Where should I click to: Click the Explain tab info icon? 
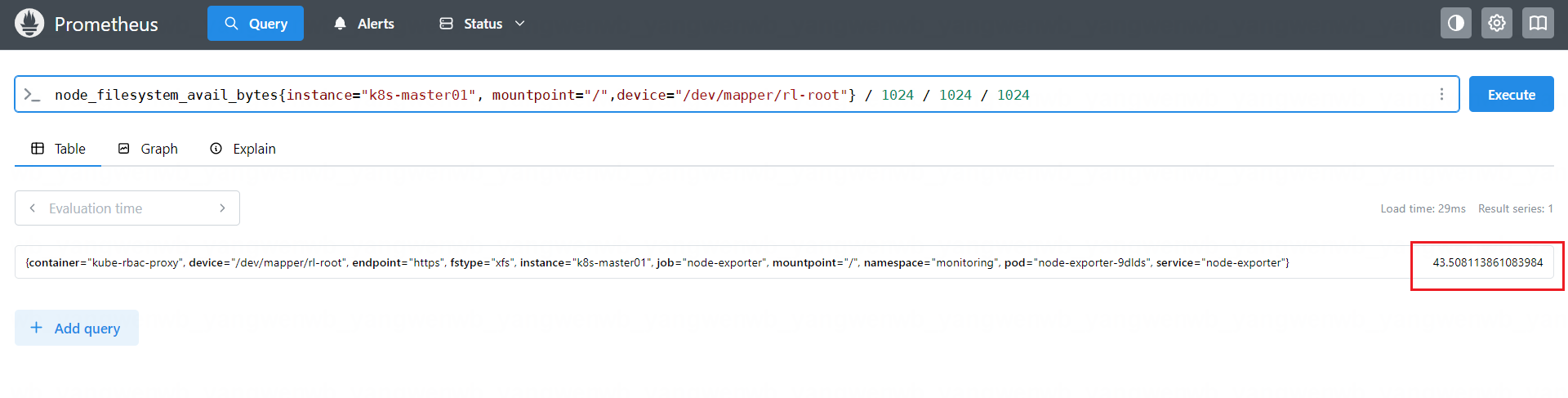tap(216, 149)
